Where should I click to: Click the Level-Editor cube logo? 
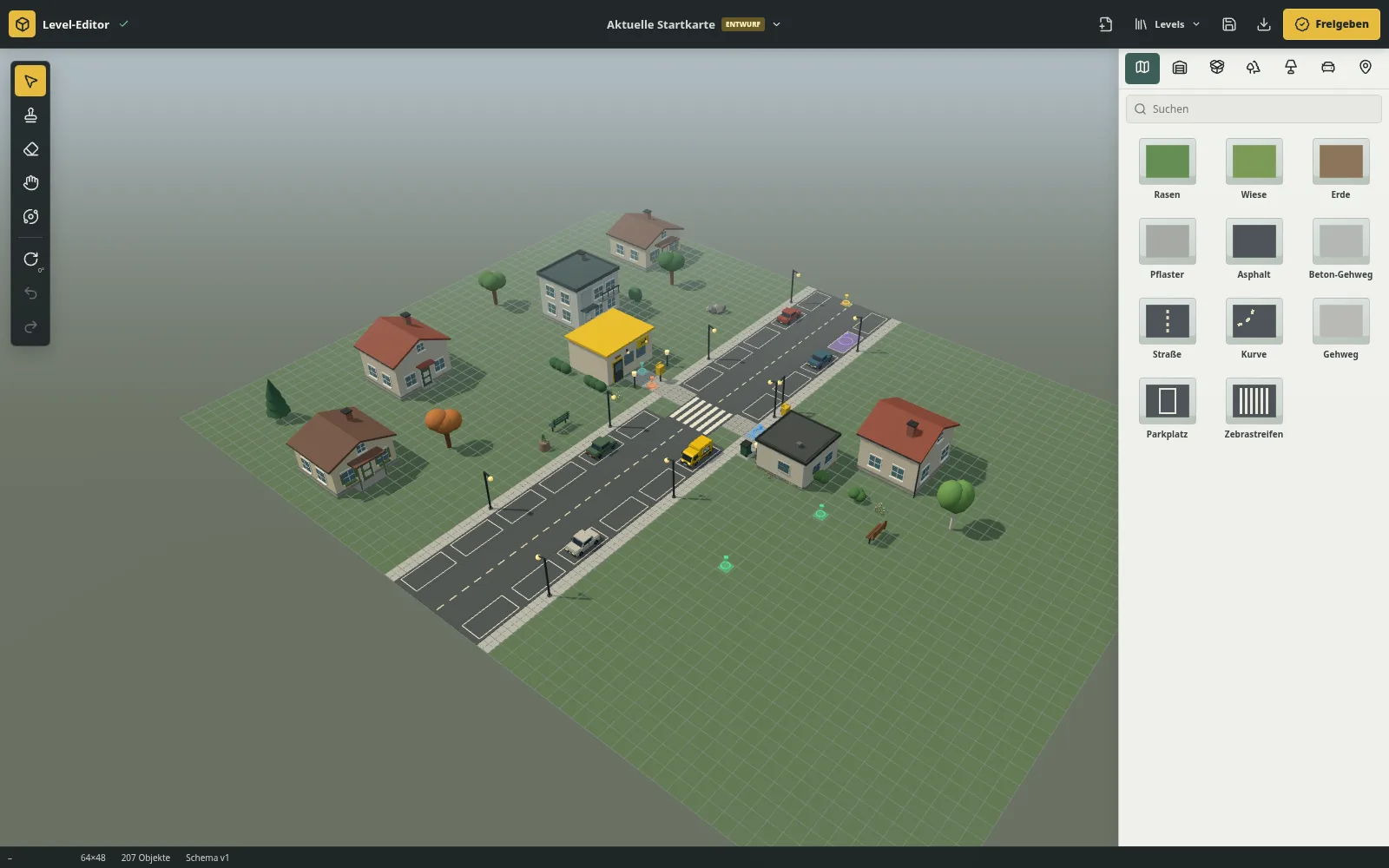pos(22,24)
